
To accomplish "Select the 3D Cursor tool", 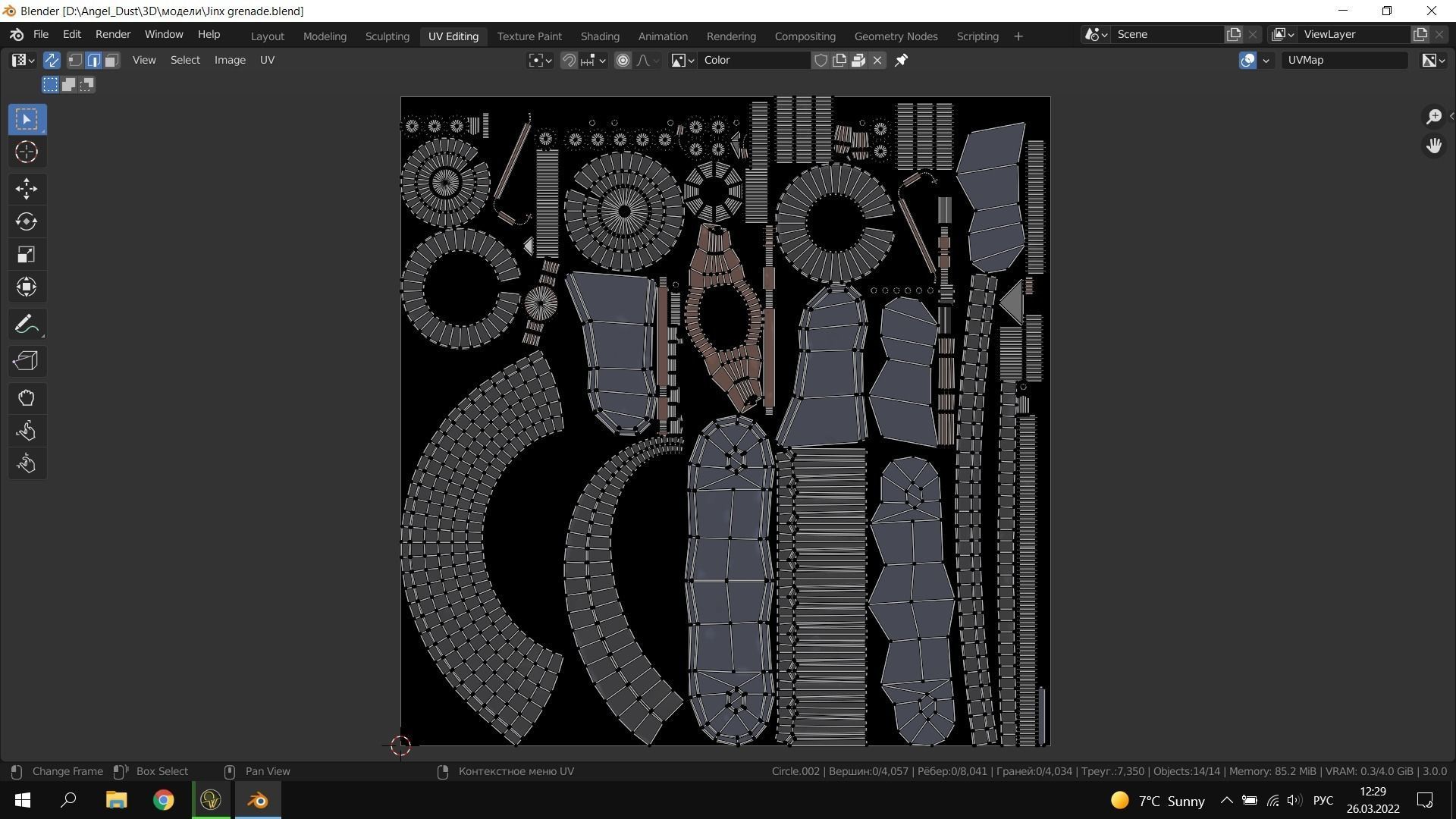I will click(x=27, y=152).
